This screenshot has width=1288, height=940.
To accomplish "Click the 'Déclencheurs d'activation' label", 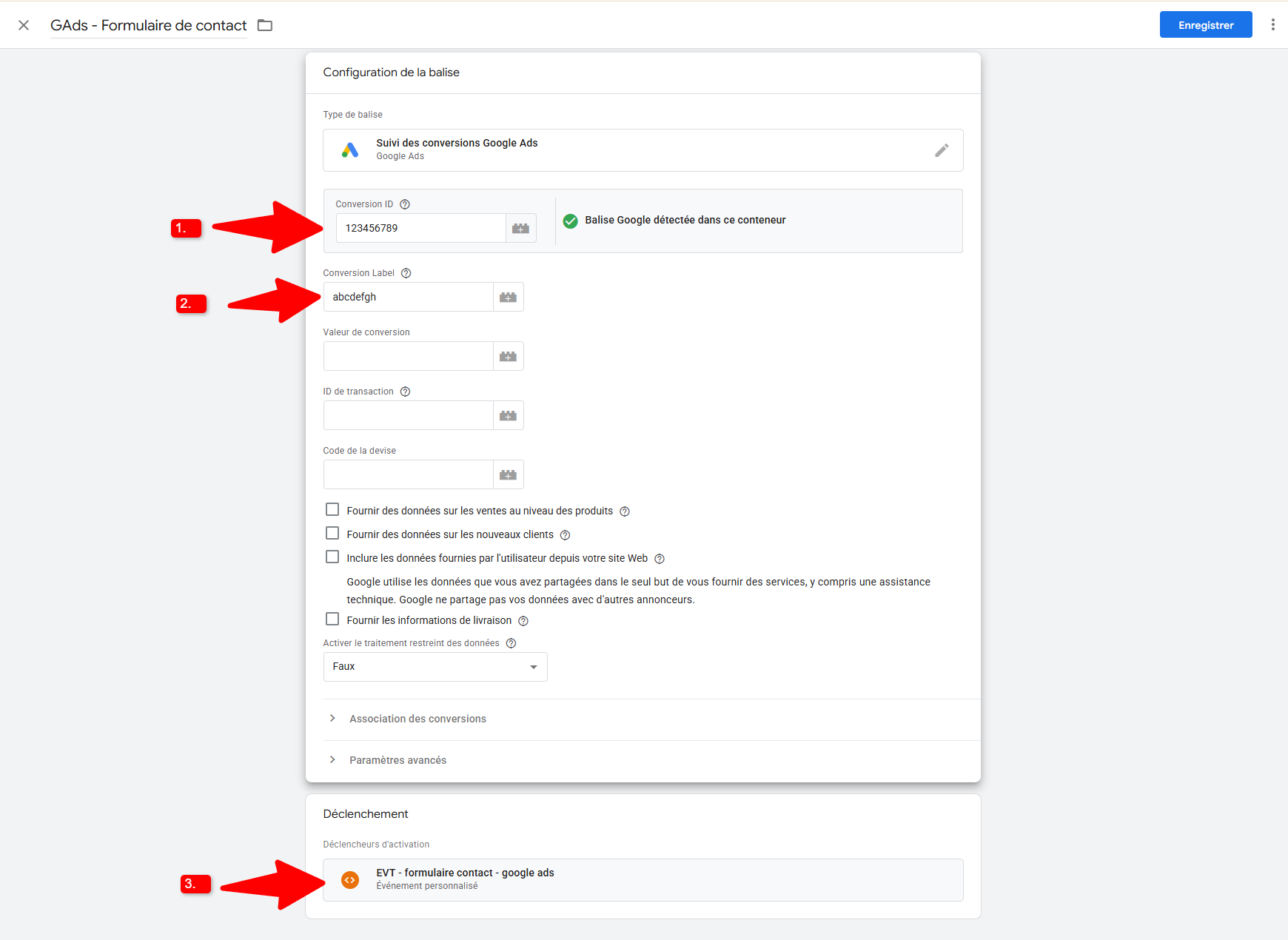I will point(377,845).
